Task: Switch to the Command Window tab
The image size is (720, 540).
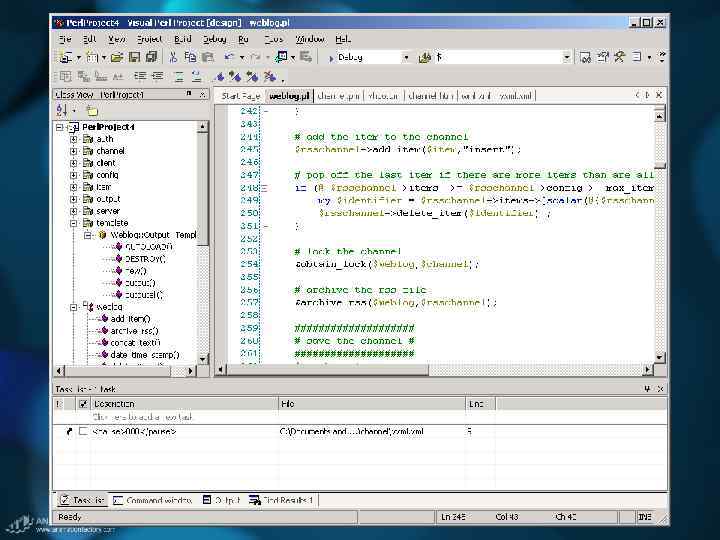Action: [x=153, y=500]
